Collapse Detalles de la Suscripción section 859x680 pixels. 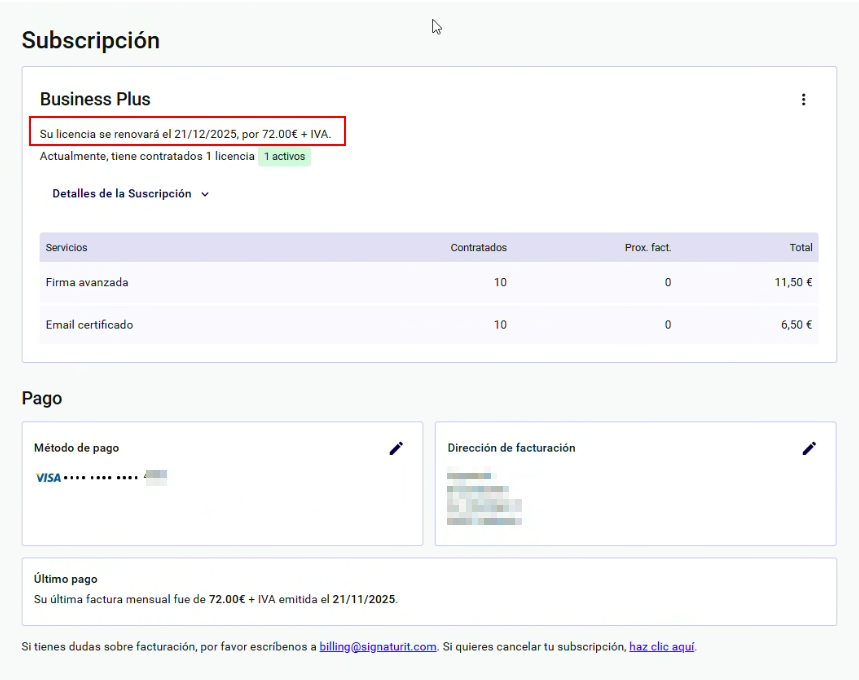[130, 194]
